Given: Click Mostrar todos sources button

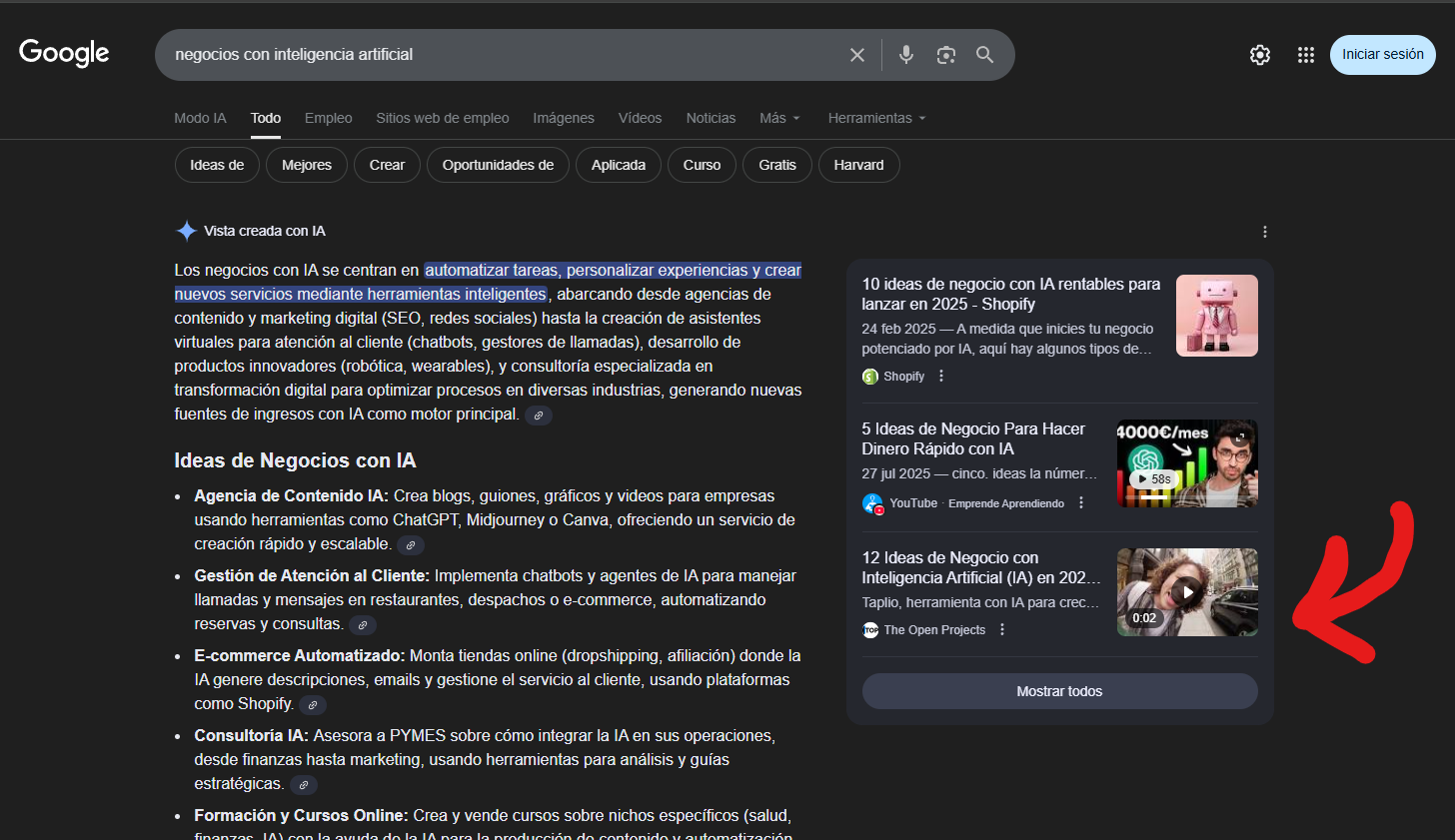Looking at the screenshot, I should [x=1059, y=691].
